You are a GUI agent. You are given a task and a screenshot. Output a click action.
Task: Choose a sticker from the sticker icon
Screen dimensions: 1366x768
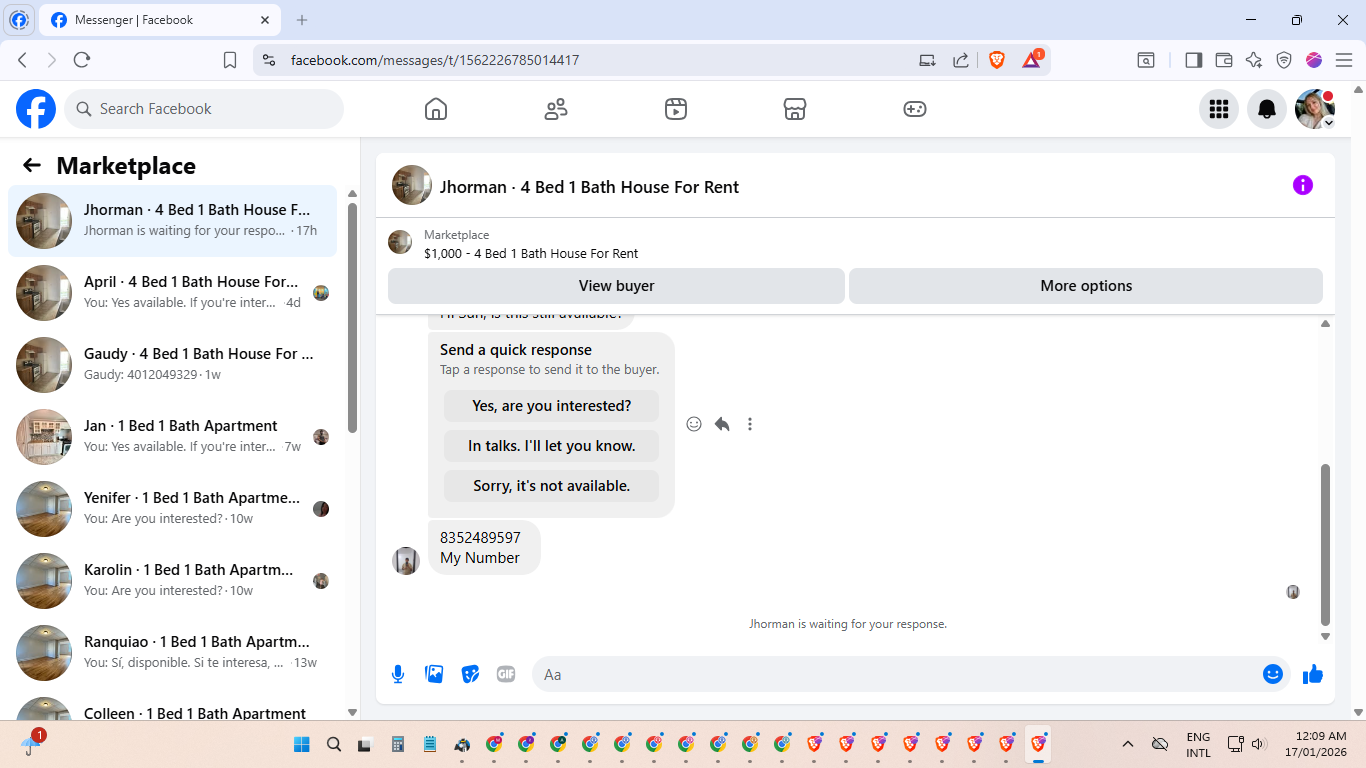(470, 674)
